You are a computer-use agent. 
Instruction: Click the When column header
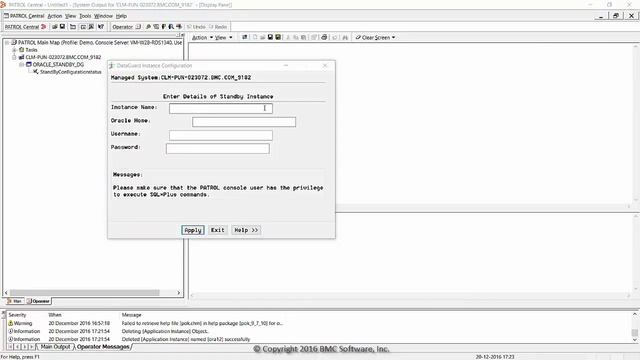coord(55,315)
